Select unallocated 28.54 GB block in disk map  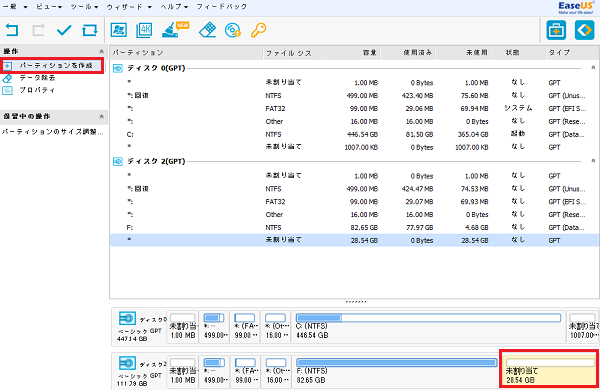pos(549,369)
